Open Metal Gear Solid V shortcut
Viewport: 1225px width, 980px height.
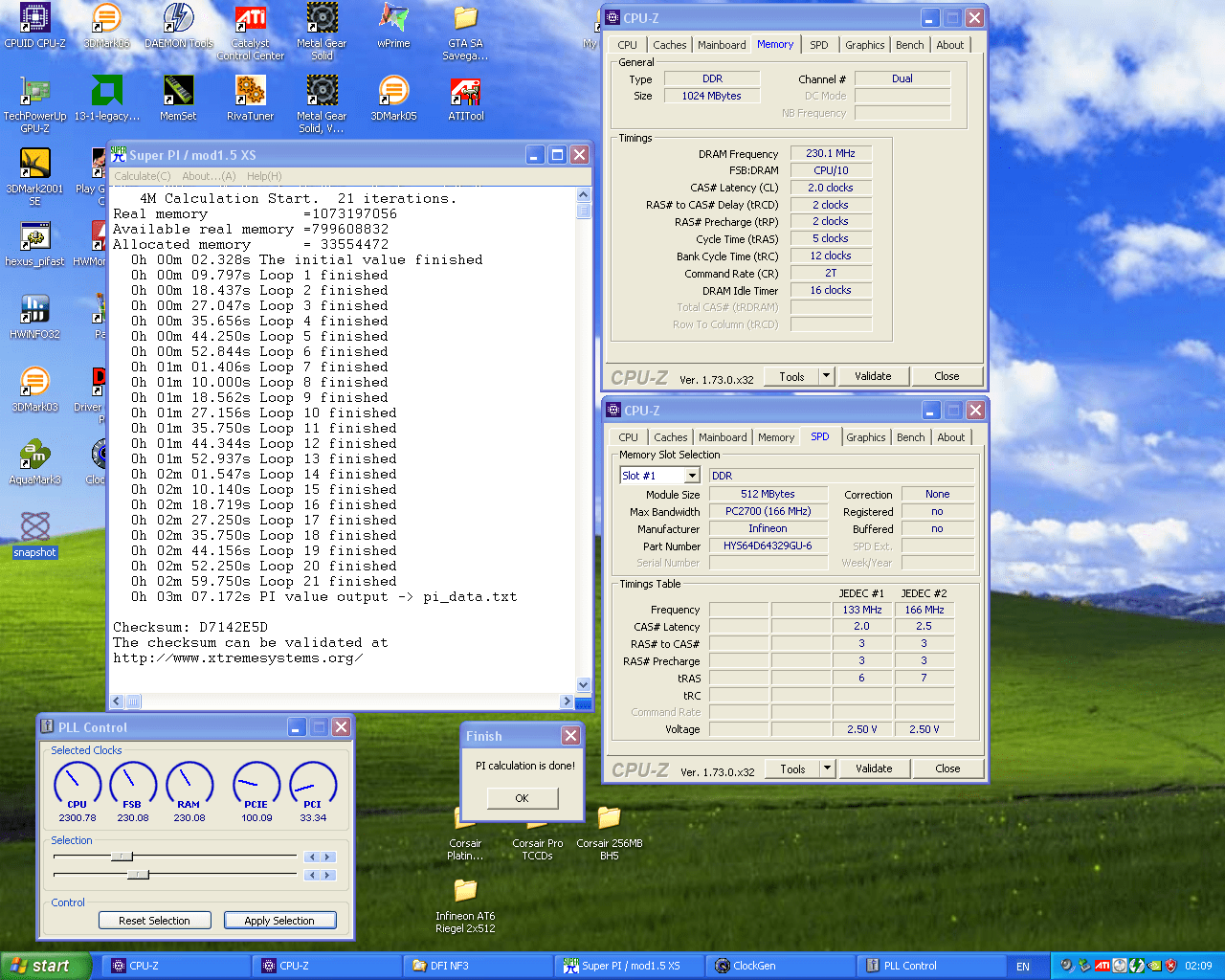[x=322, y=105]
